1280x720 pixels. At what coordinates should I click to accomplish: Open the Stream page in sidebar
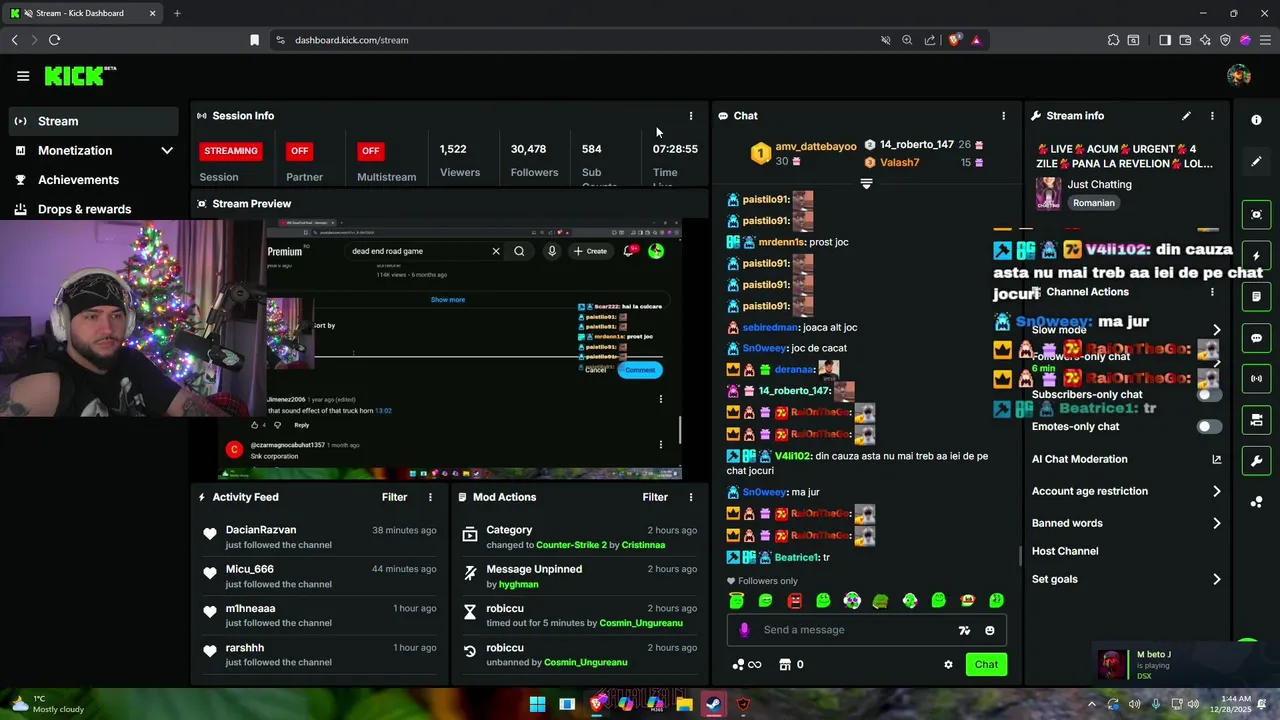(x=94, y=121)
